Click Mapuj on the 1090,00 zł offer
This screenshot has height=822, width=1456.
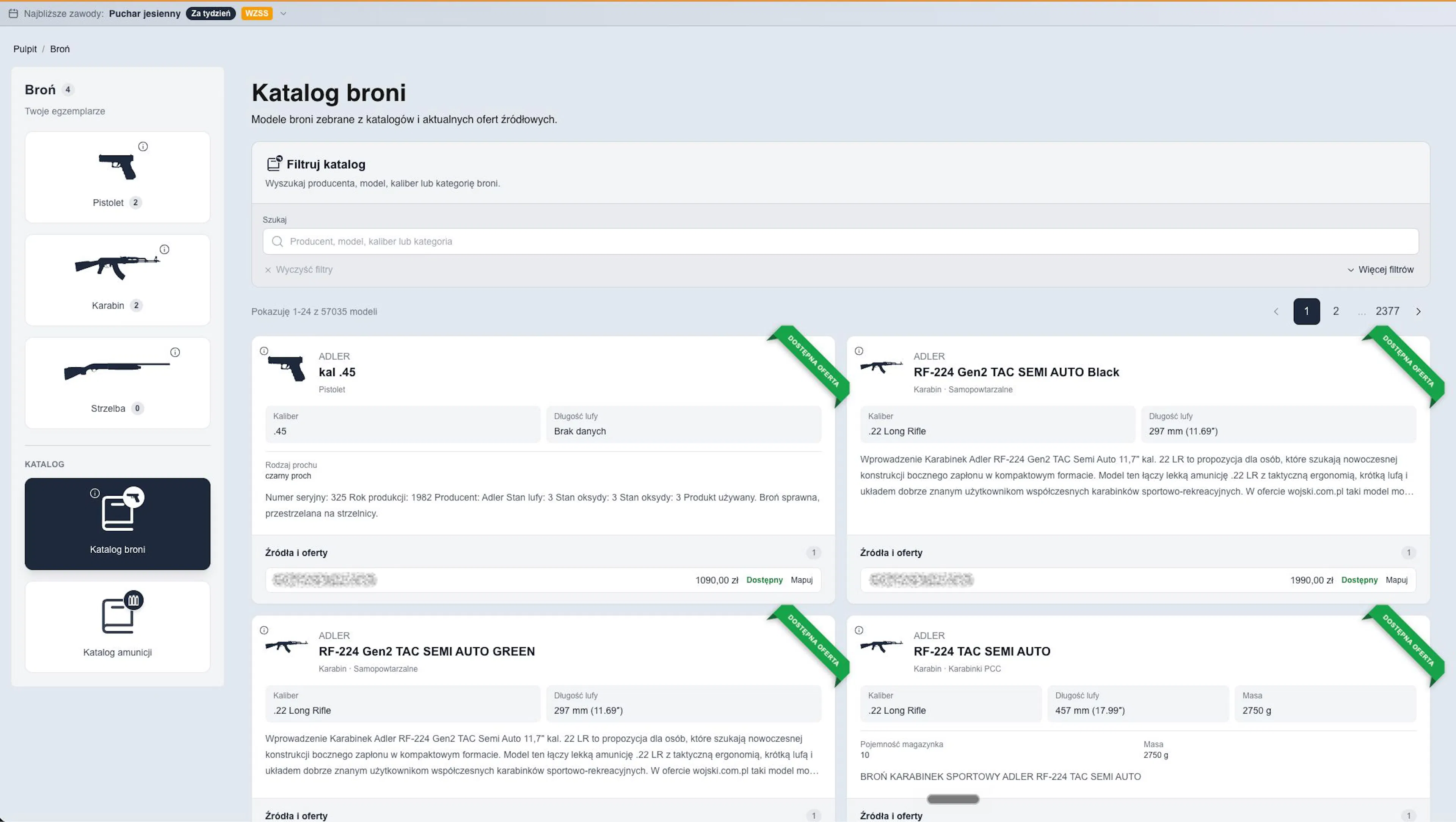tap(802, 579)
